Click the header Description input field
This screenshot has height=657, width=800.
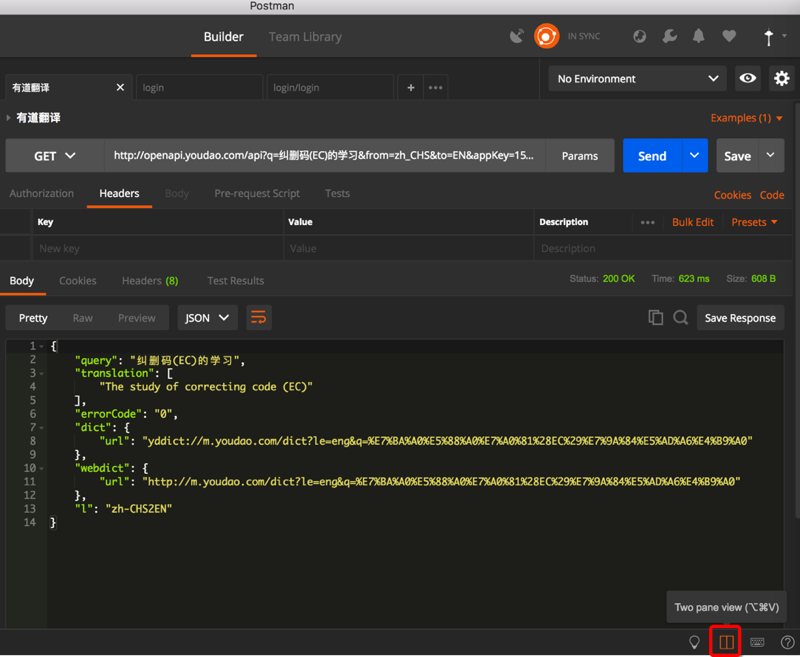[664, 248]
